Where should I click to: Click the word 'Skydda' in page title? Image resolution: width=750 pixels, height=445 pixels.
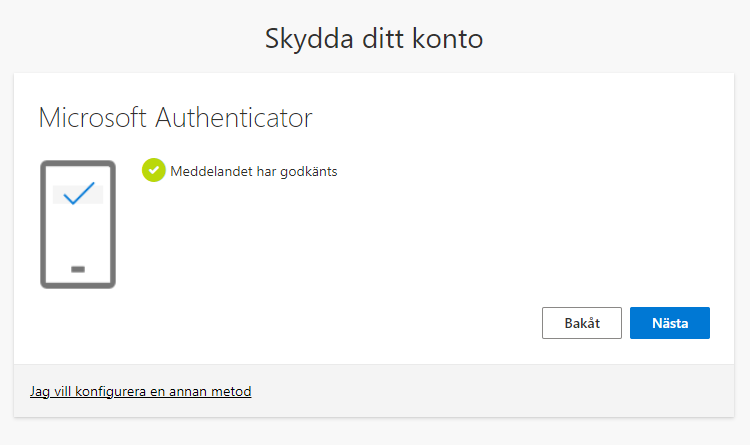301,39
